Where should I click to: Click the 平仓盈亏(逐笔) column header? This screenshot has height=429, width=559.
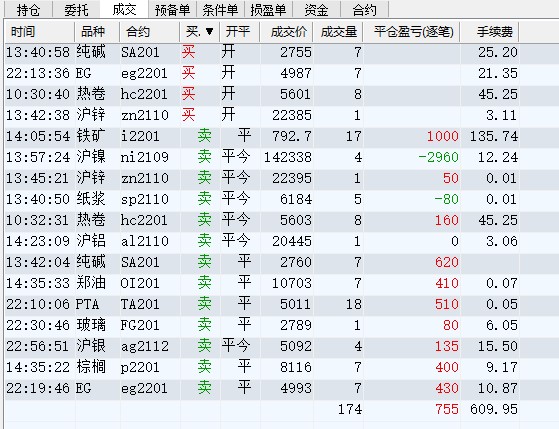(411, 32)
